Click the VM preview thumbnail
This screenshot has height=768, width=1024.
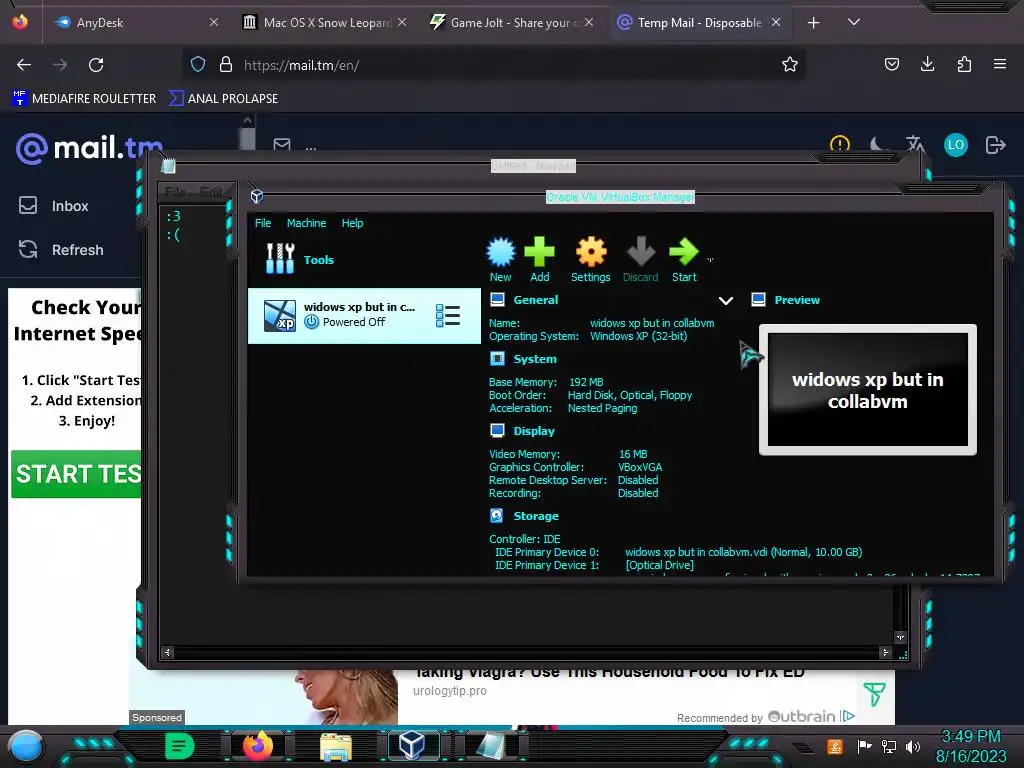pyautogui.click(x=867, y=389)
